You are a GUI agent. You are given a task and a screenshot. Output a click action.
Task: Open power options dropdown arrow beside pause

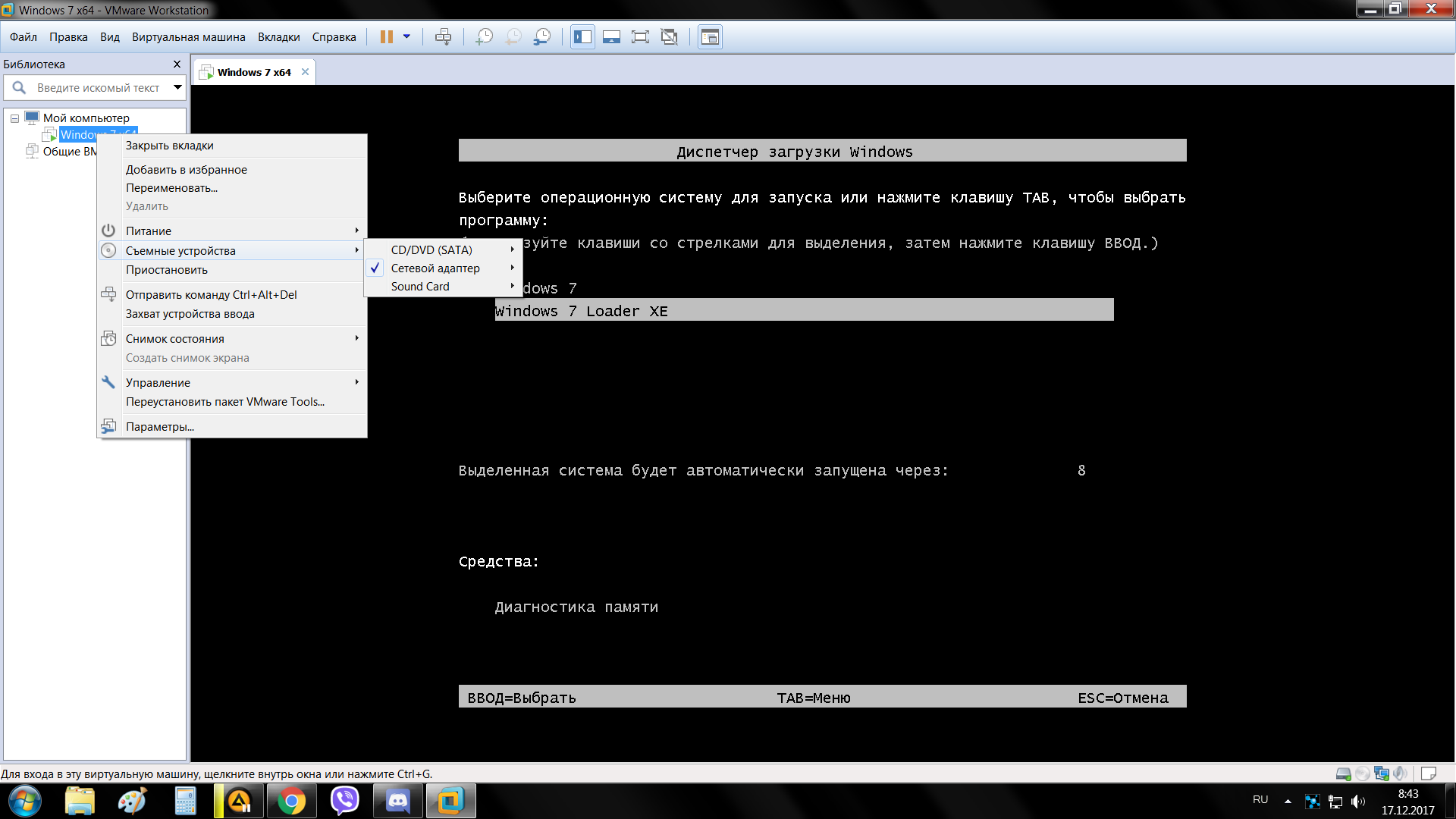tap(406, 36)
